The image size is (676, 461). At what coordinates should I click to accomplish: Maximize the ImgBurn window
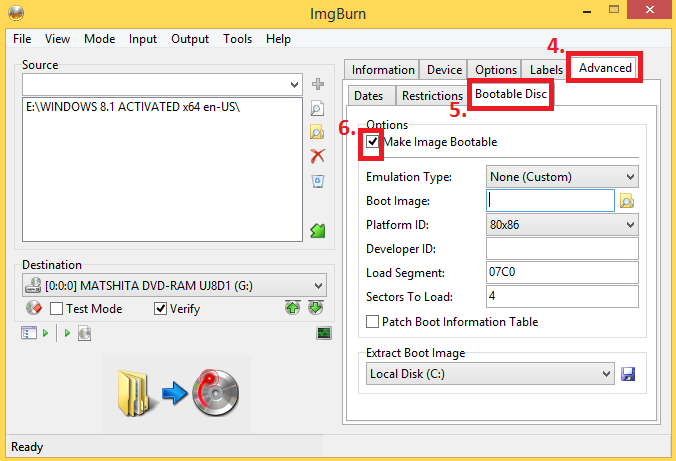point(614,9)
